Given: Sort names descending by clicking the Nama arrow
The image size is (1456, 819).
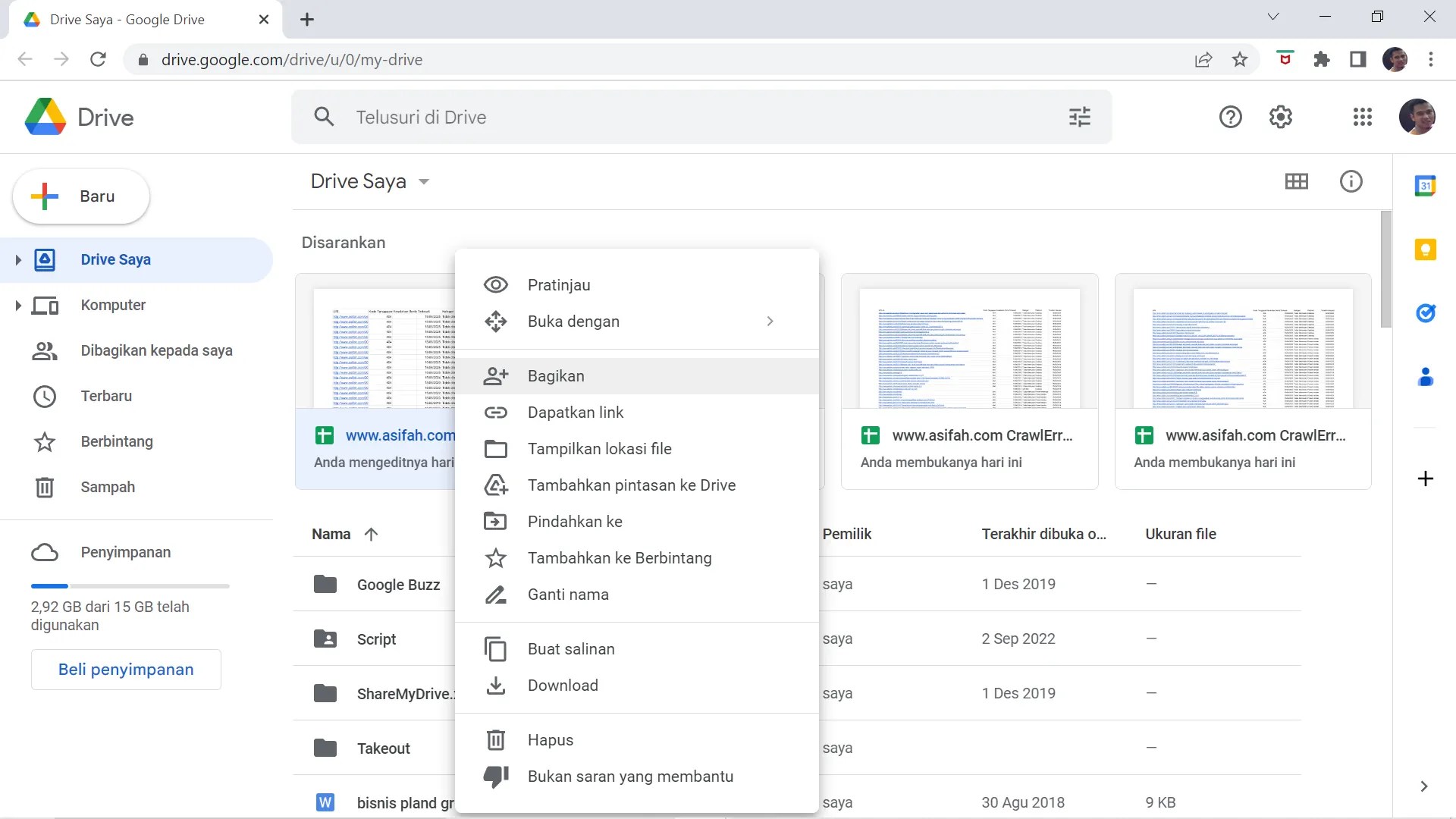Looking at the screenshot, I should (372, 534).
